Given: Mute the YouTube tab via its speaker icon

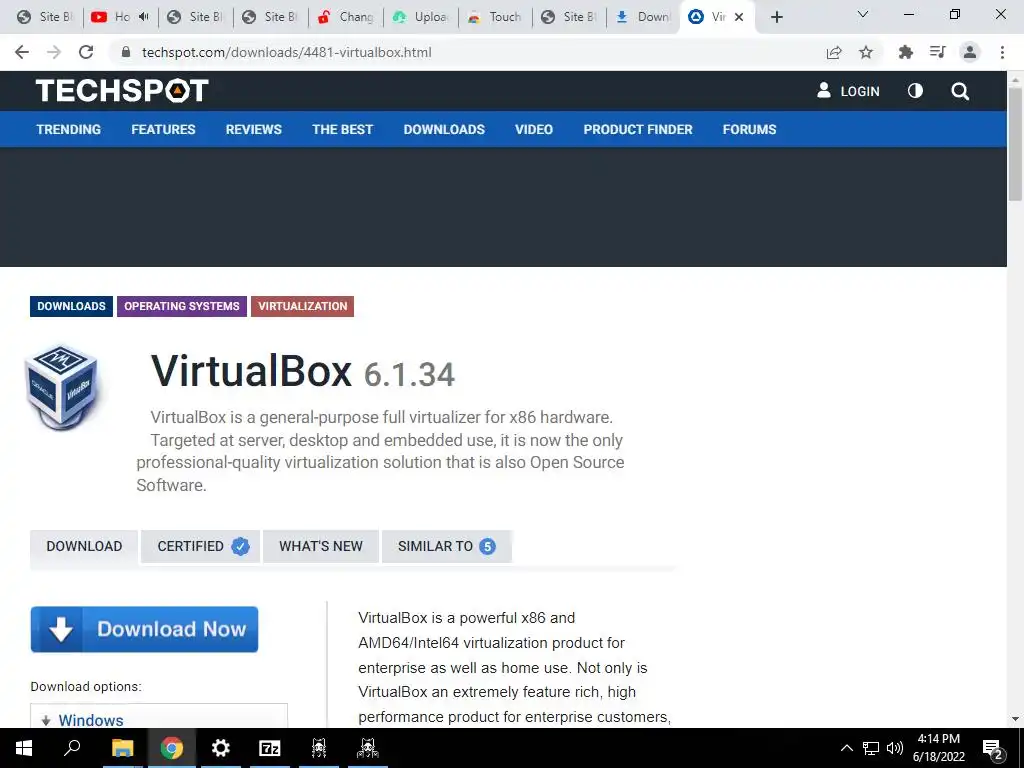Looking at the screenshot, I should tap(144, 17).
